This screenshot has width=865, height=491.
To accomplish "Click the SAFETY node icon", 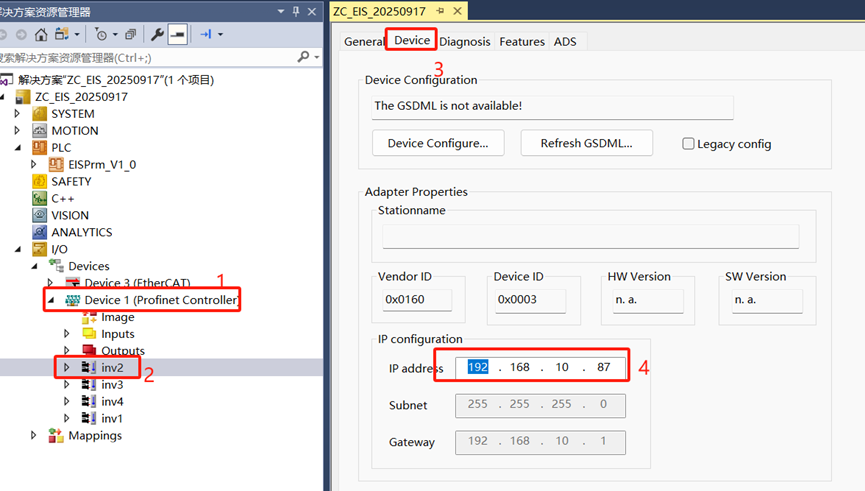I will coord(40,181).
